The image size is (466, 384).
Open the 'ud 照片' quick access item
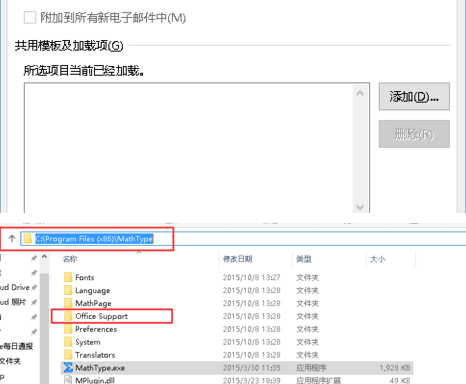(x=13, y=302)
